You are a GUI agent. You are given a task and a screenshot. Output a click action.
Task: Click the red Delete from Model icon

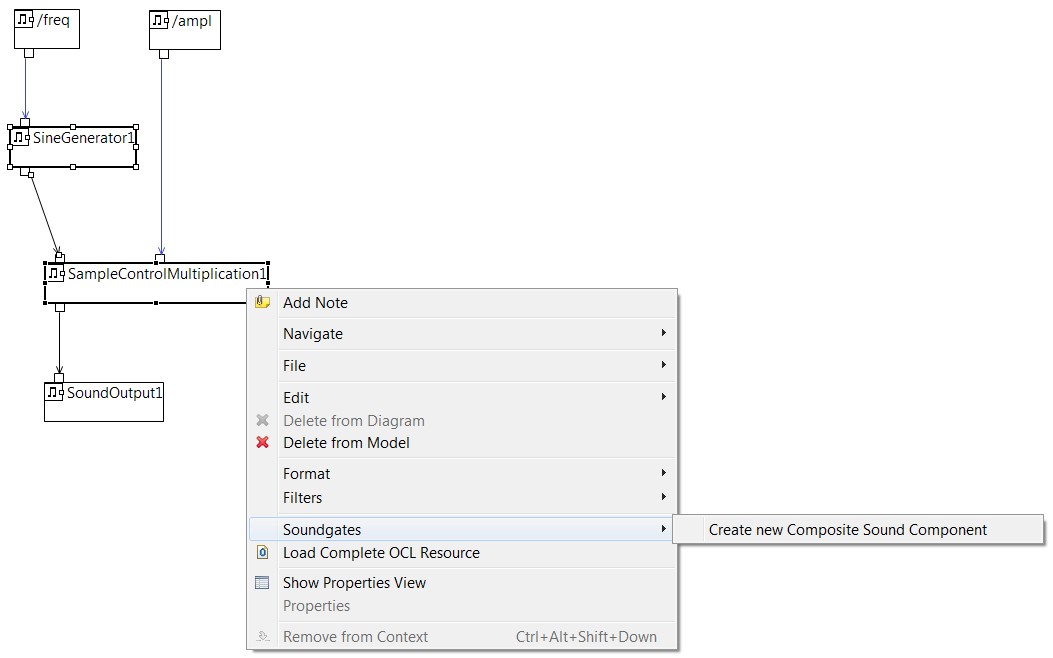[263, 442]
